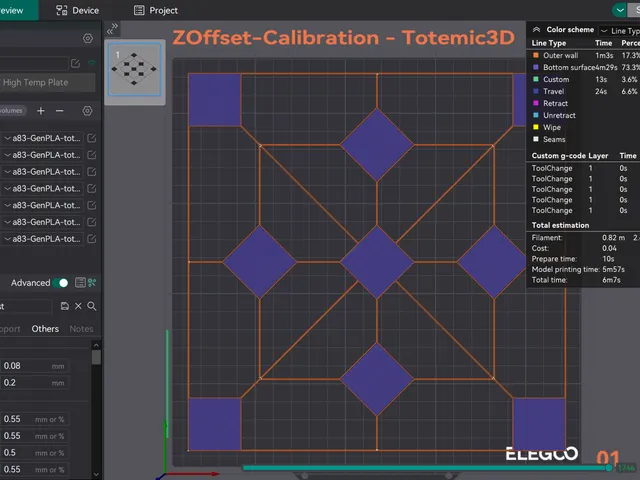Open the High Temp Plate dropdown
This screenshot has height=480, width=640.
(47, 82)
